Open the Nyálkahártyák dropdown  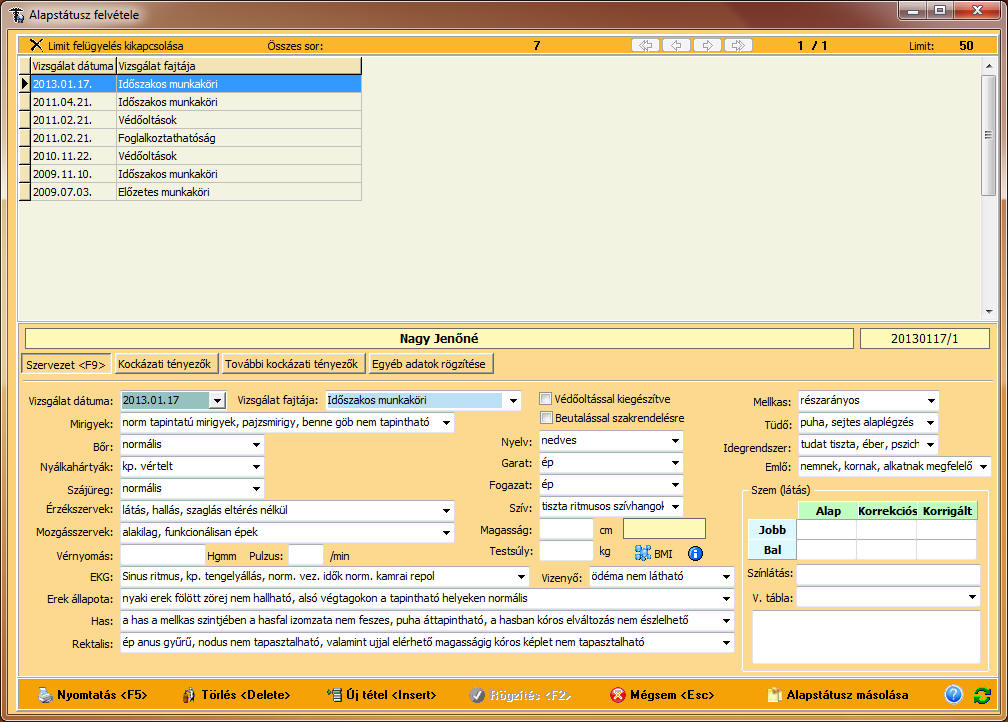(x=256, y=467)
